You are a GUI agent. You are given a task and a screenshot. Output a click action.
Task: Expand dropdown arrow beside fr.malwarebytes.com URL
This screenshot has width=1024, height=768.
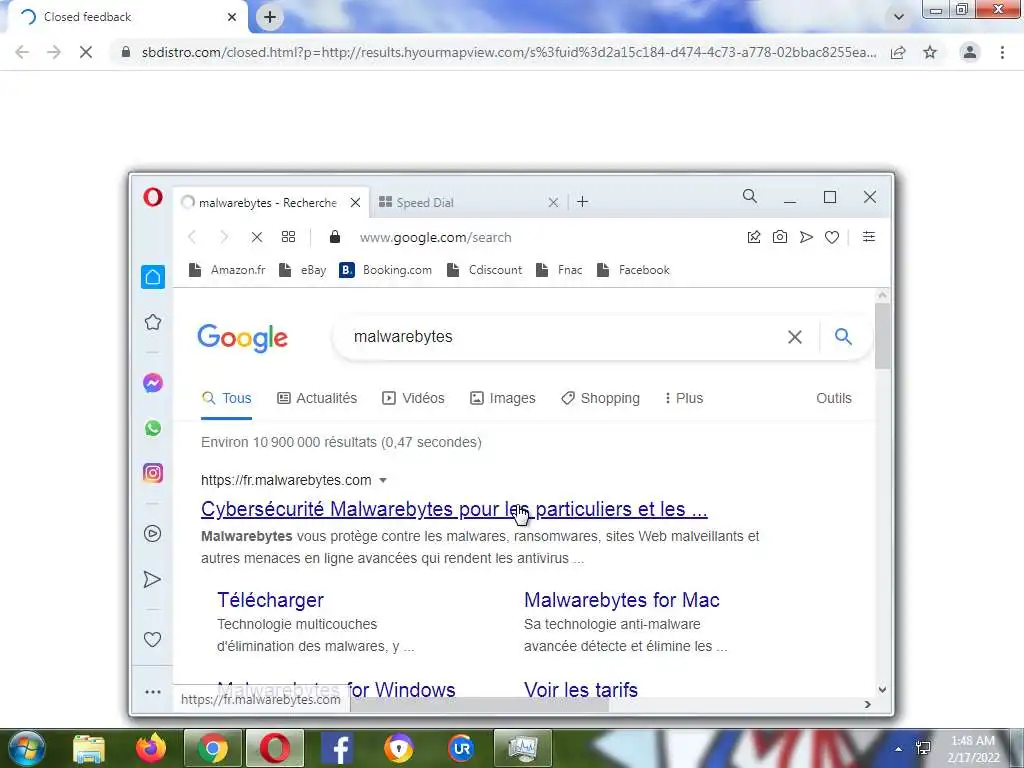coord(383,480)
